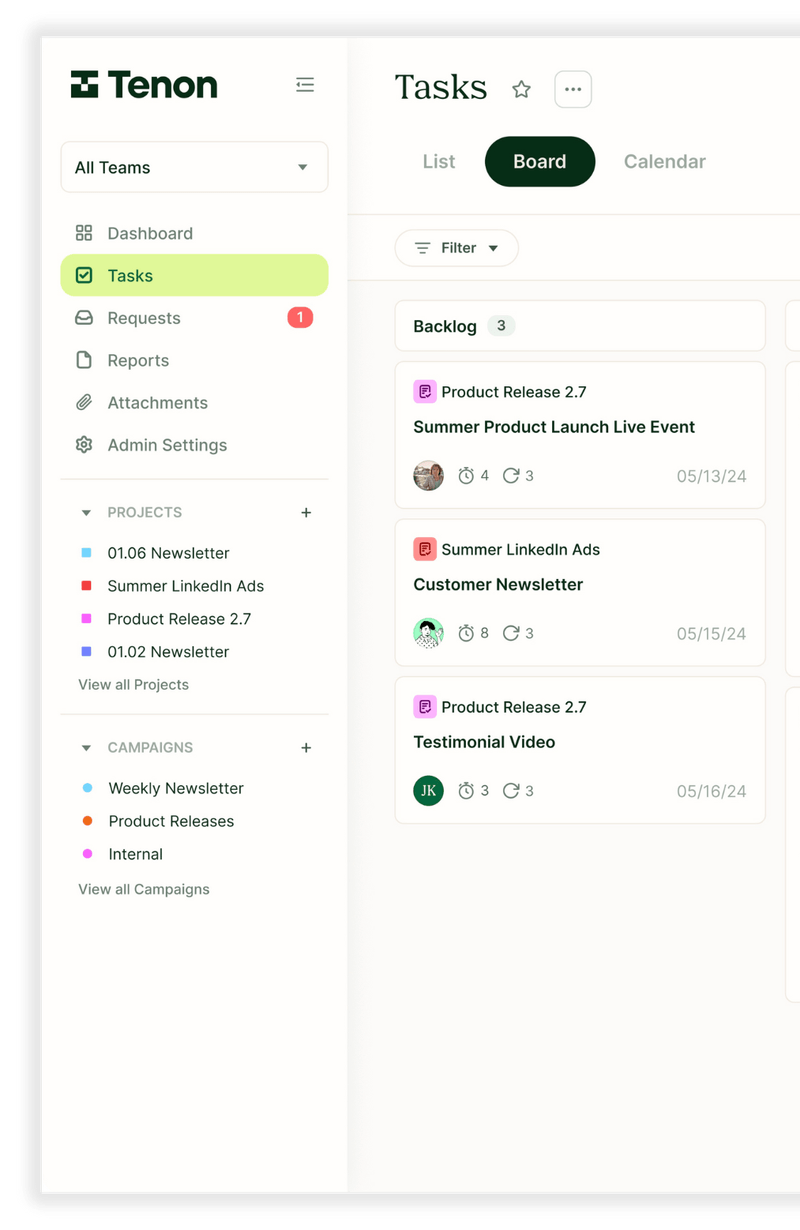The image size is (800, 1230).
Task: Open Attachments via the paperclip icon
Action: tap(85, 402)
